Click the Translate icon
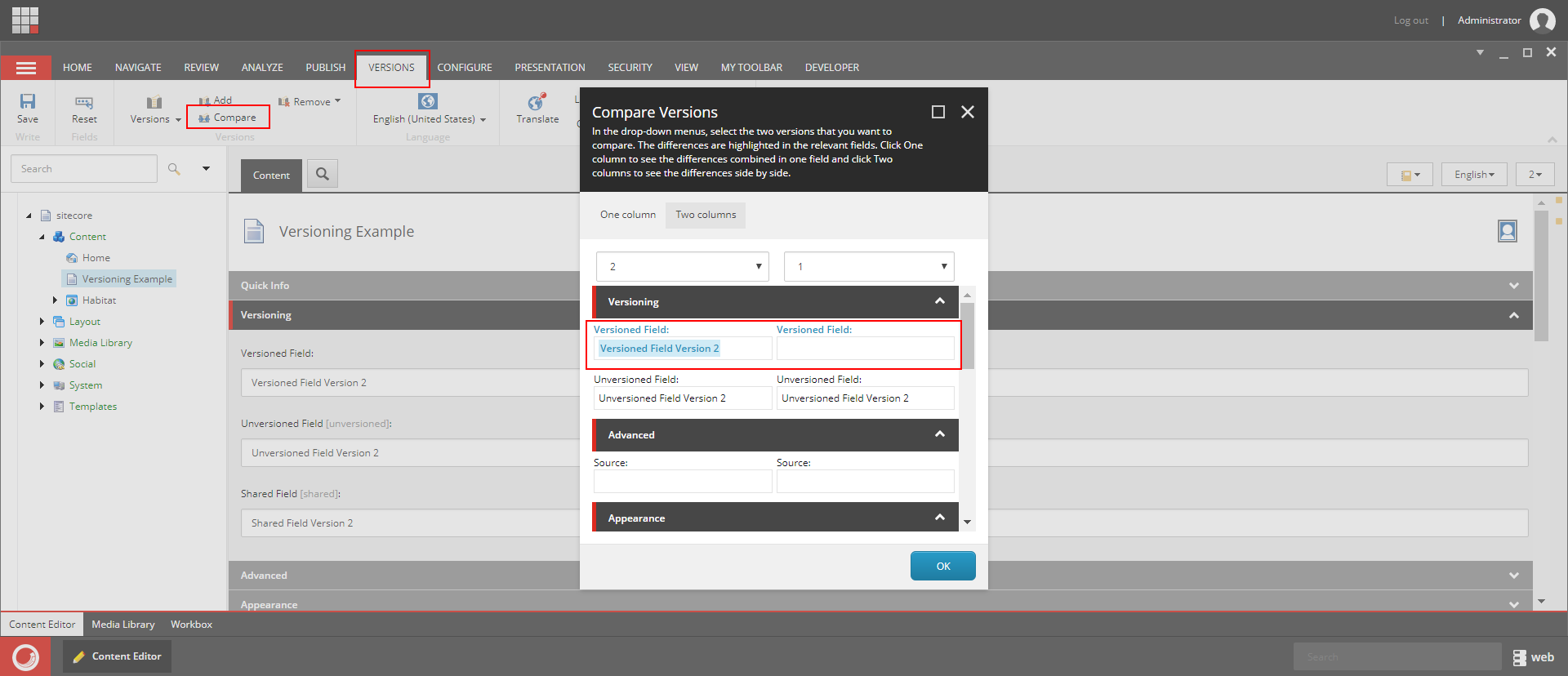 (537, 102)
